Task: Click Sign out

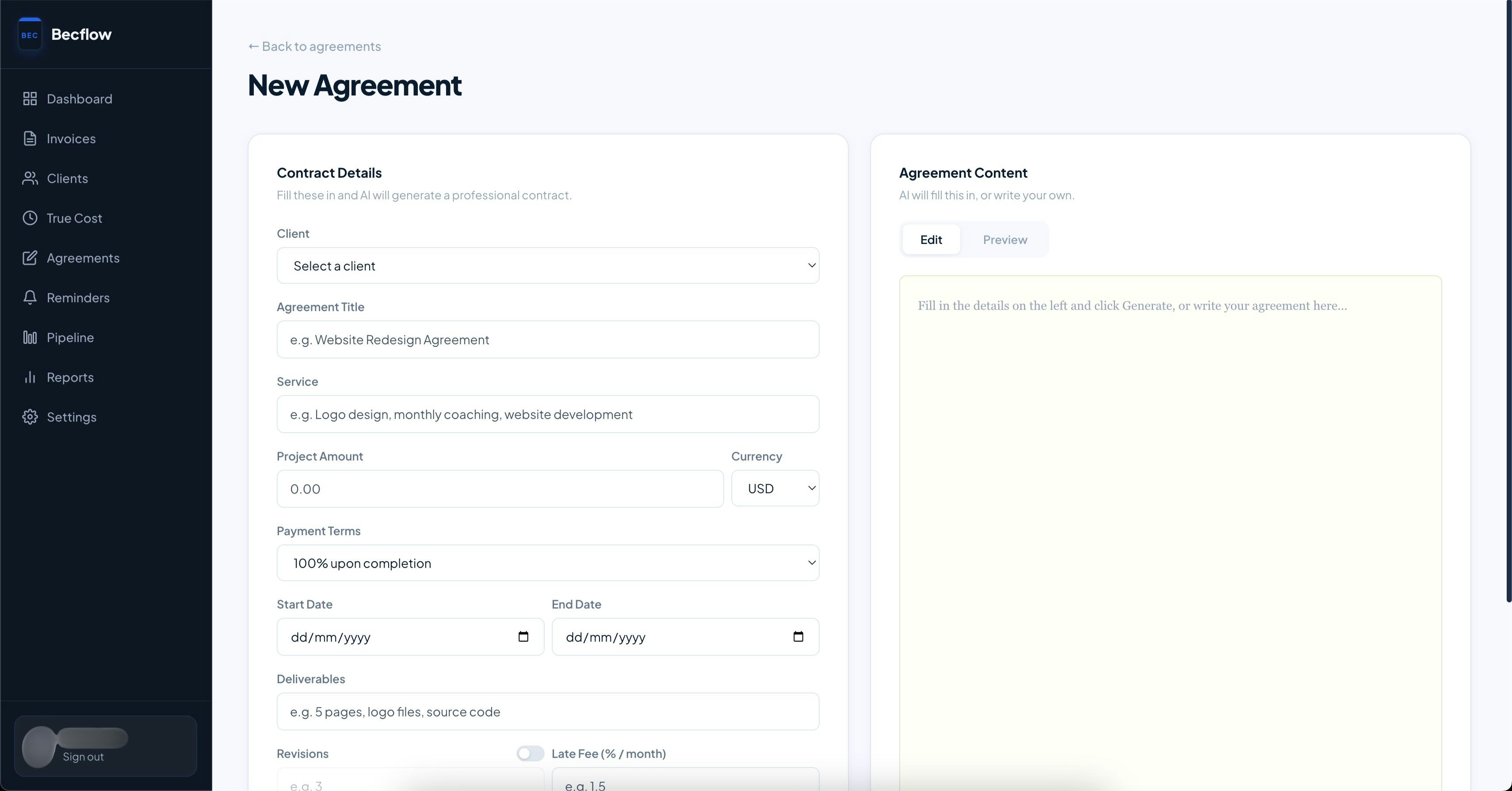Action: [x=83, y=757]
